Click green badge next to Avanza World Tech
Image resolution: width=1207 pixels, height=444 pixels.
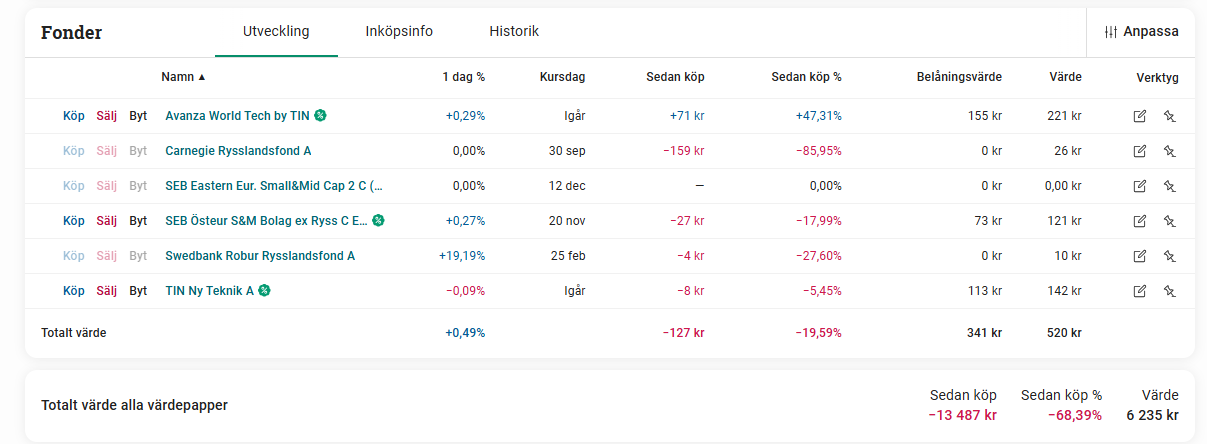[x=320, y=116]
